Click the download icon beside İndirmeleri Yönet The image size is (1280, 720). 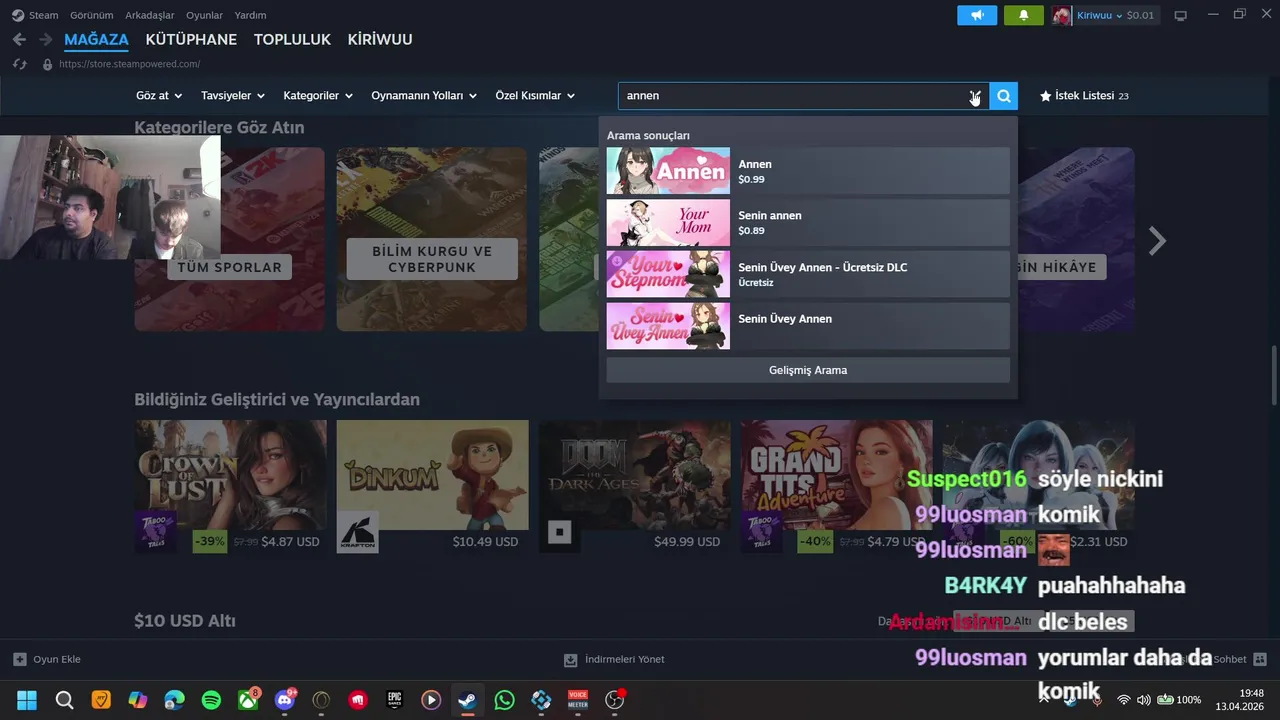tap(570, 660)
